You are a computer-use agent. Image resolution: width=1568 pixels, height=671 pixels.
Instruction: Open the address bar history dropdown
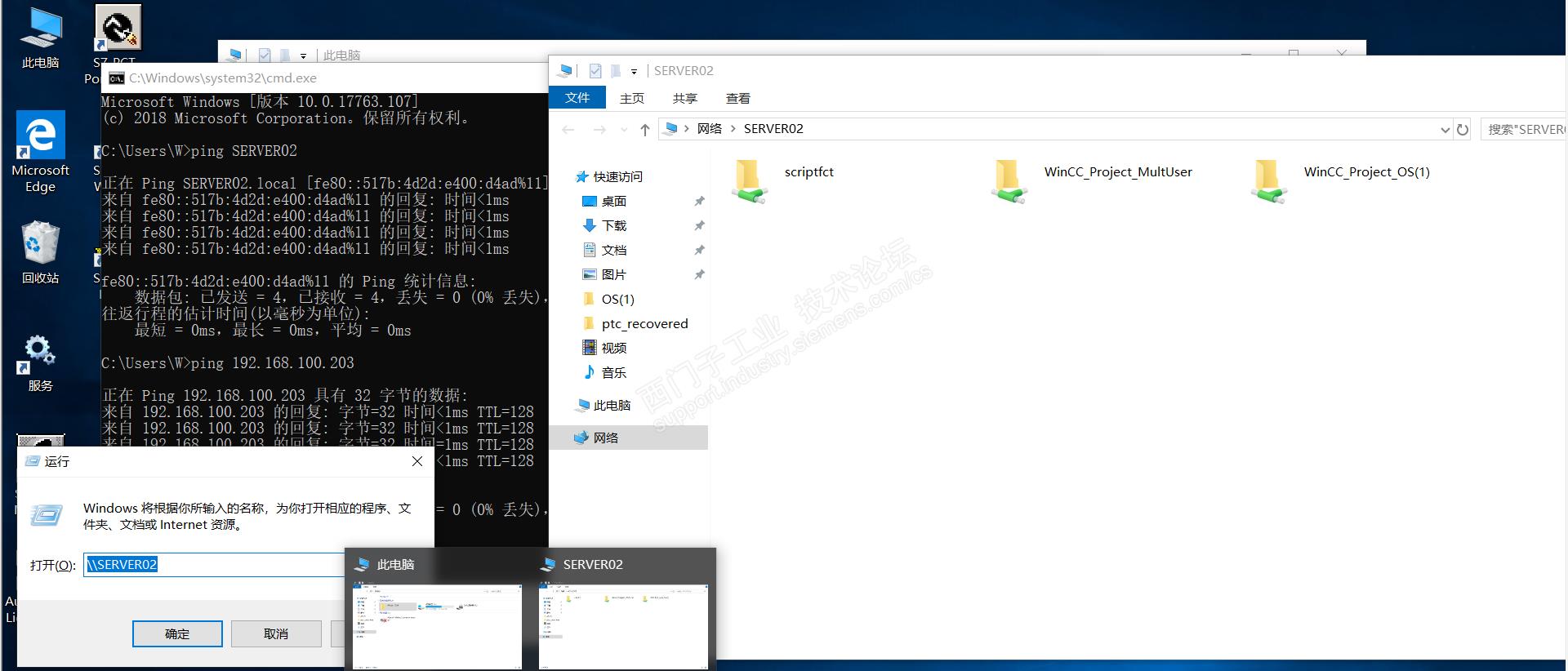click(x=1445, y=129)
